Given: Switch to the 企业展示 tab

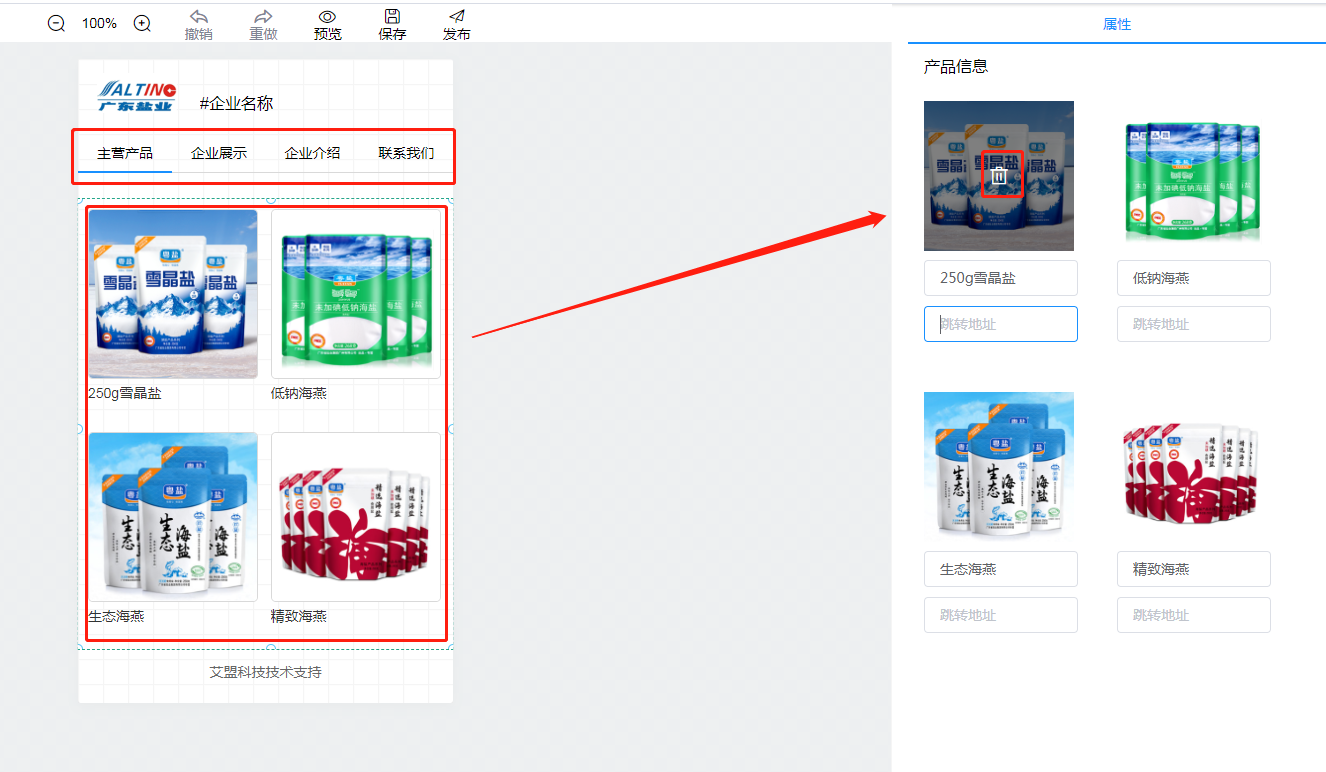Looking at the screenshot, I should pyautogui.click(x=219, y=153).
